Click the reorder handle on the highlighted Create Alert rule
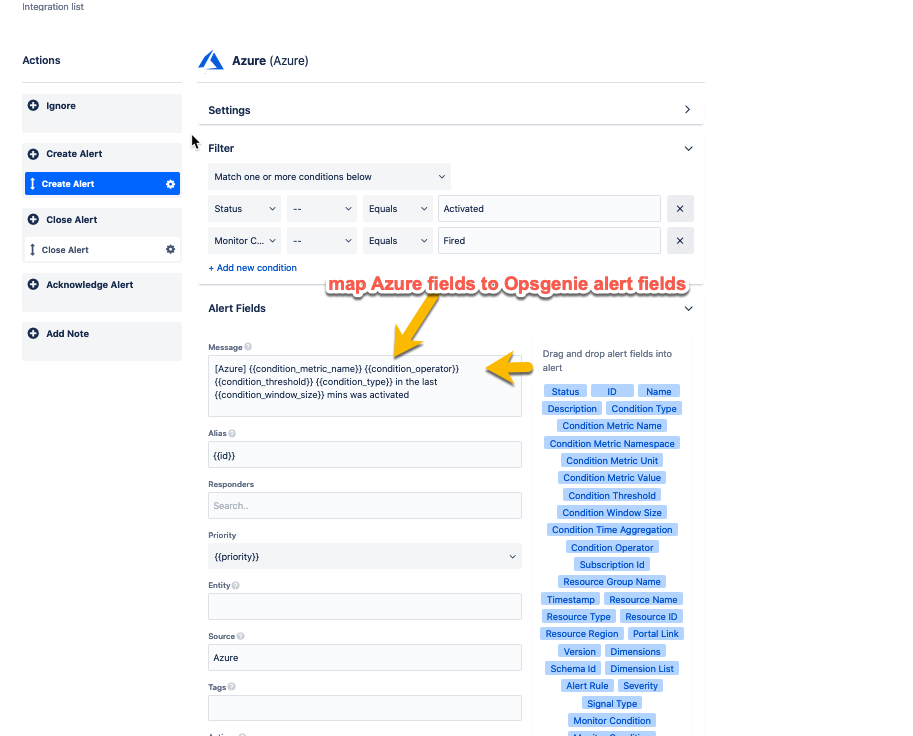The width and height of the screenshot is (913, 736). point(33,184)
